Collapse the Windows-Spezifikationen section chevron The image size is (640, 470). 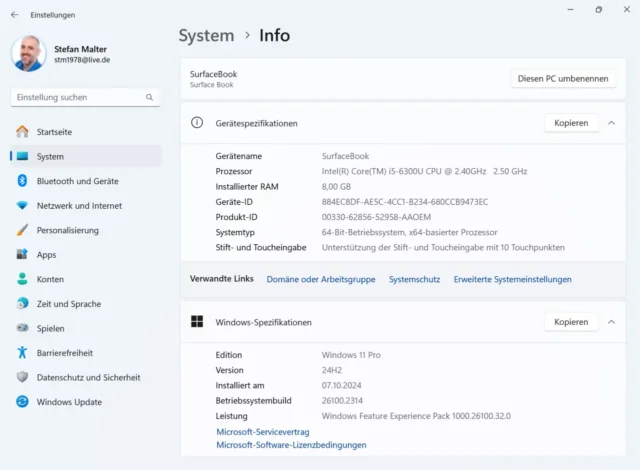pos(611,322)
